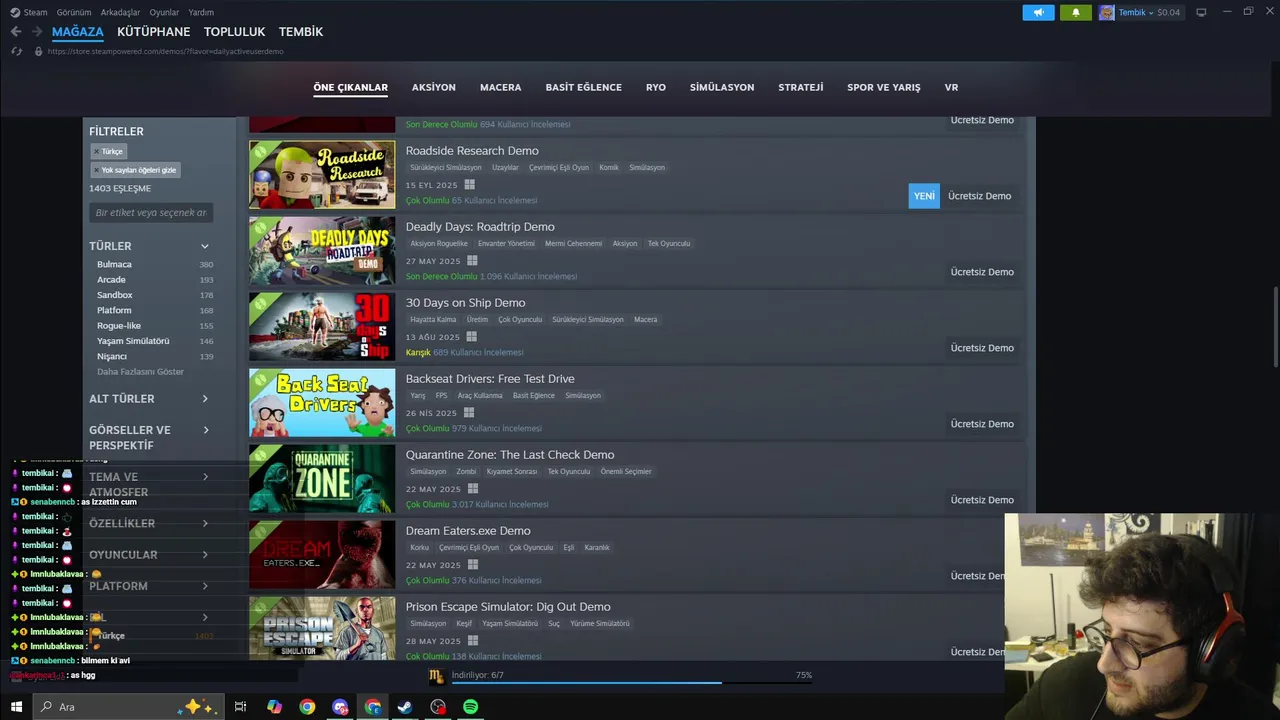This screenshot has width=1280, height=720.
Task: Click the padlock icon beside the URL
Action: pos(38,51)
